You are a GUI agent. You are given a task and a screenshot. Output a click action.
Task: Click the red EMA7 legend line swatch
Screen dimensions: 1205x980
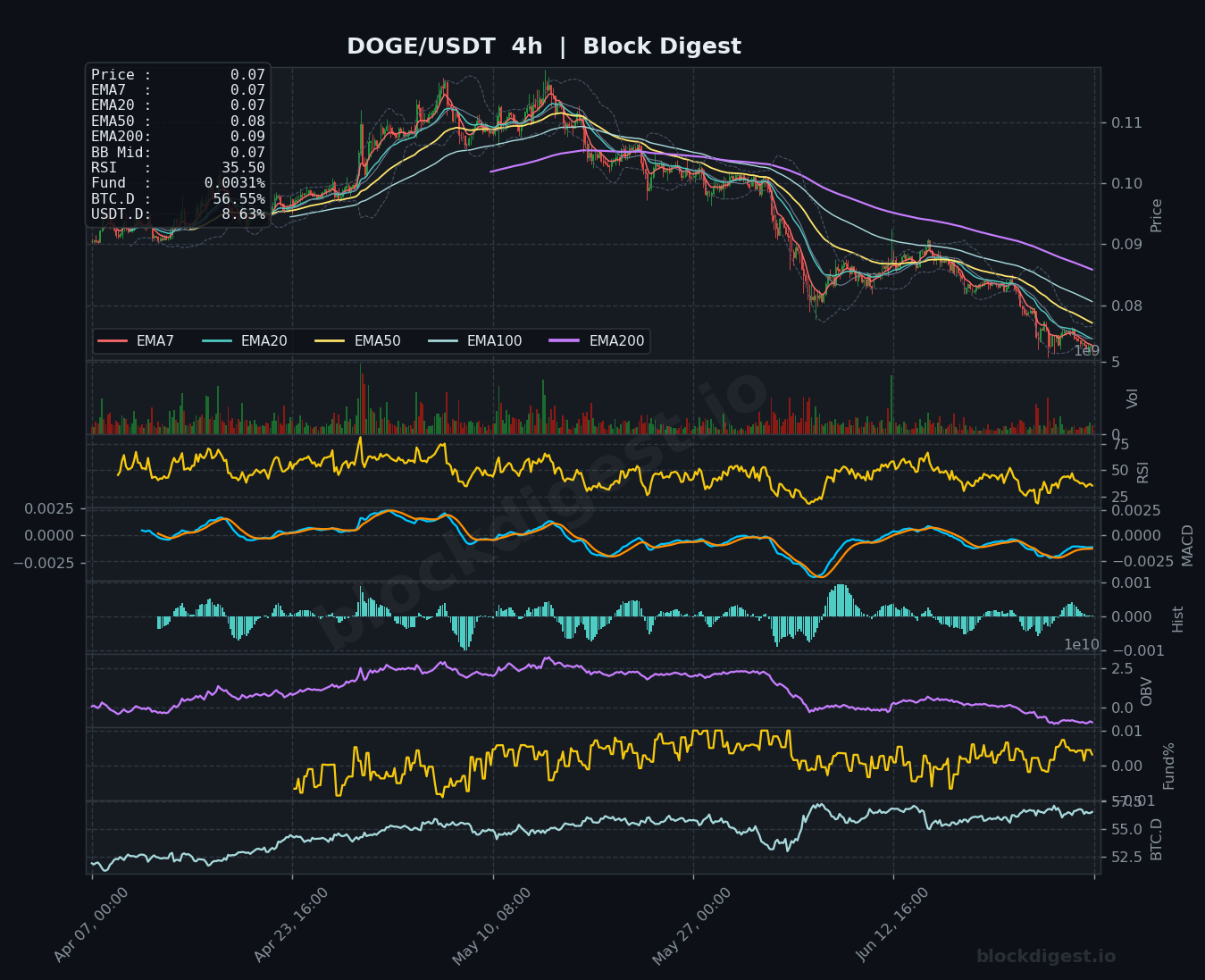click(113, 341)
